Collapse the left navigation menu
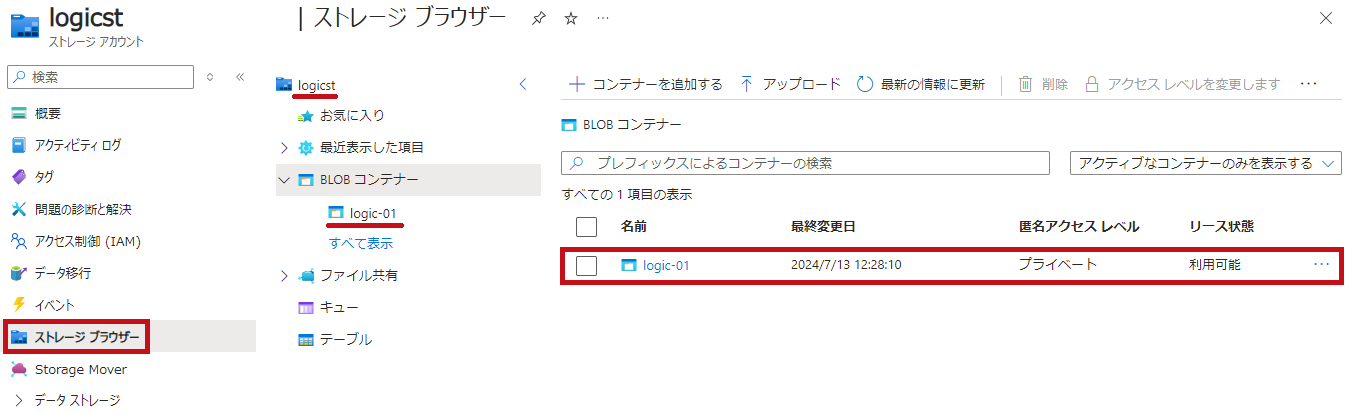 [240, 77]
